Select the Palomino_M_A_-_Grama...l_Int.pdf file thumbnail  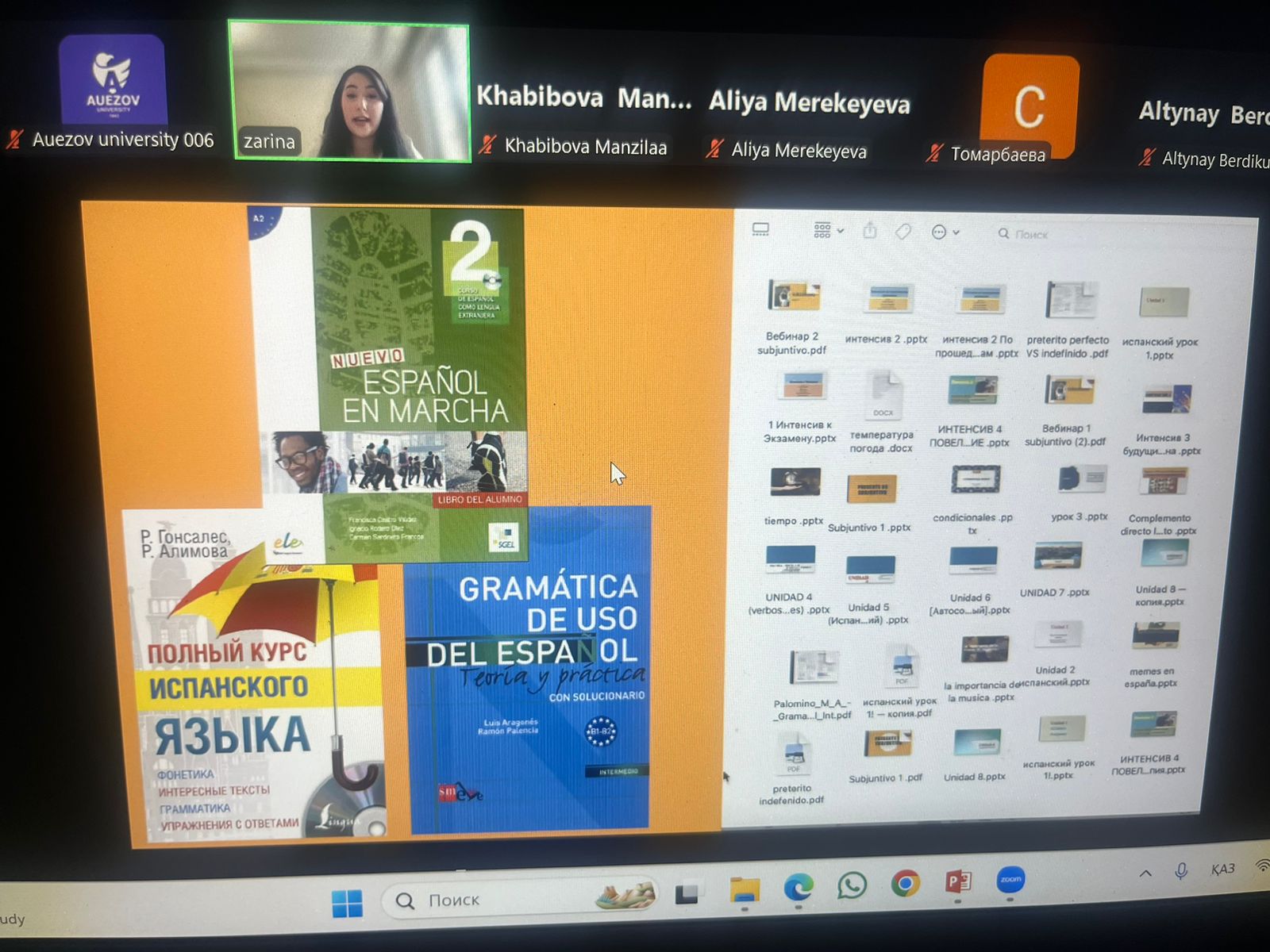point(814,666)
